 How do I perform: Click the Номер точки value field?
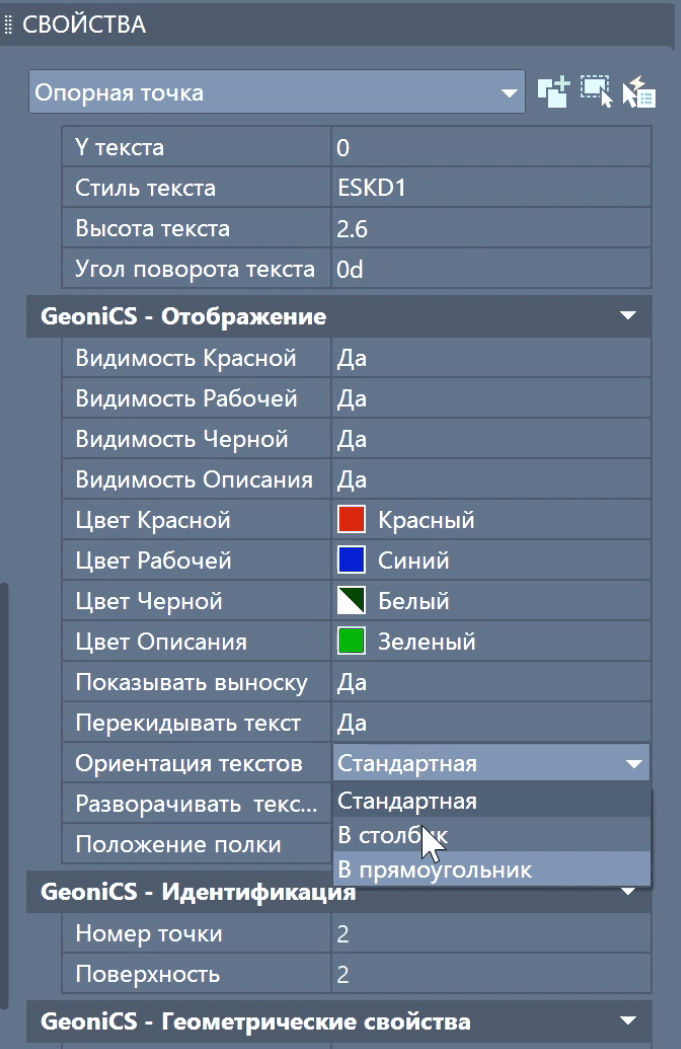pos(490,934)
